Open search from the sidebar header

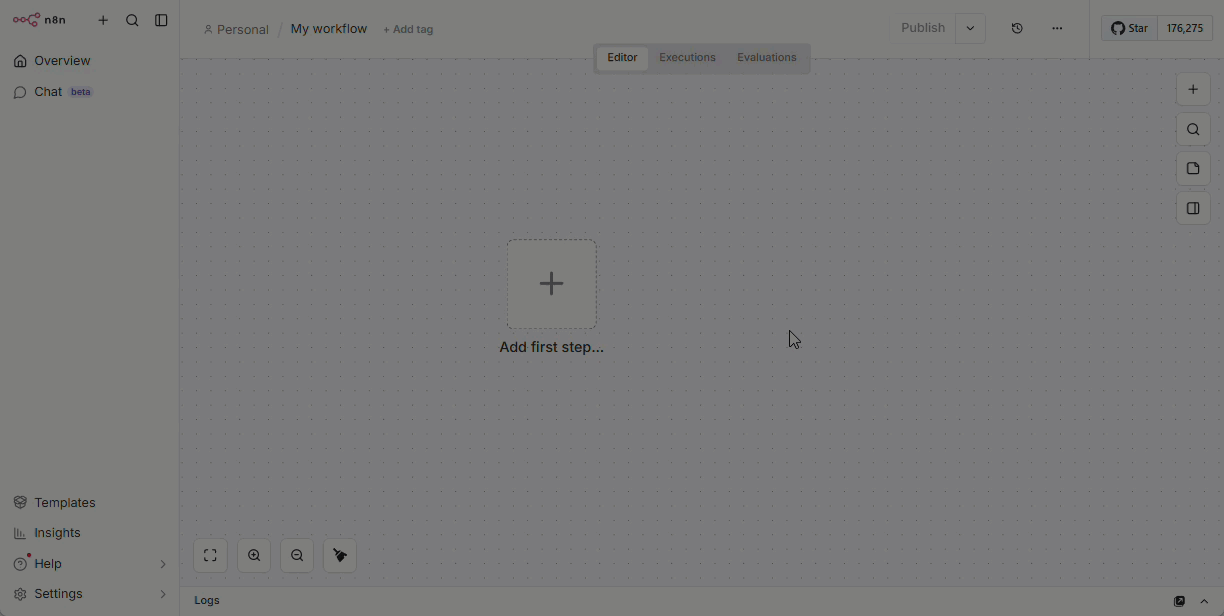pyautogui.click(x=132, y=20)
